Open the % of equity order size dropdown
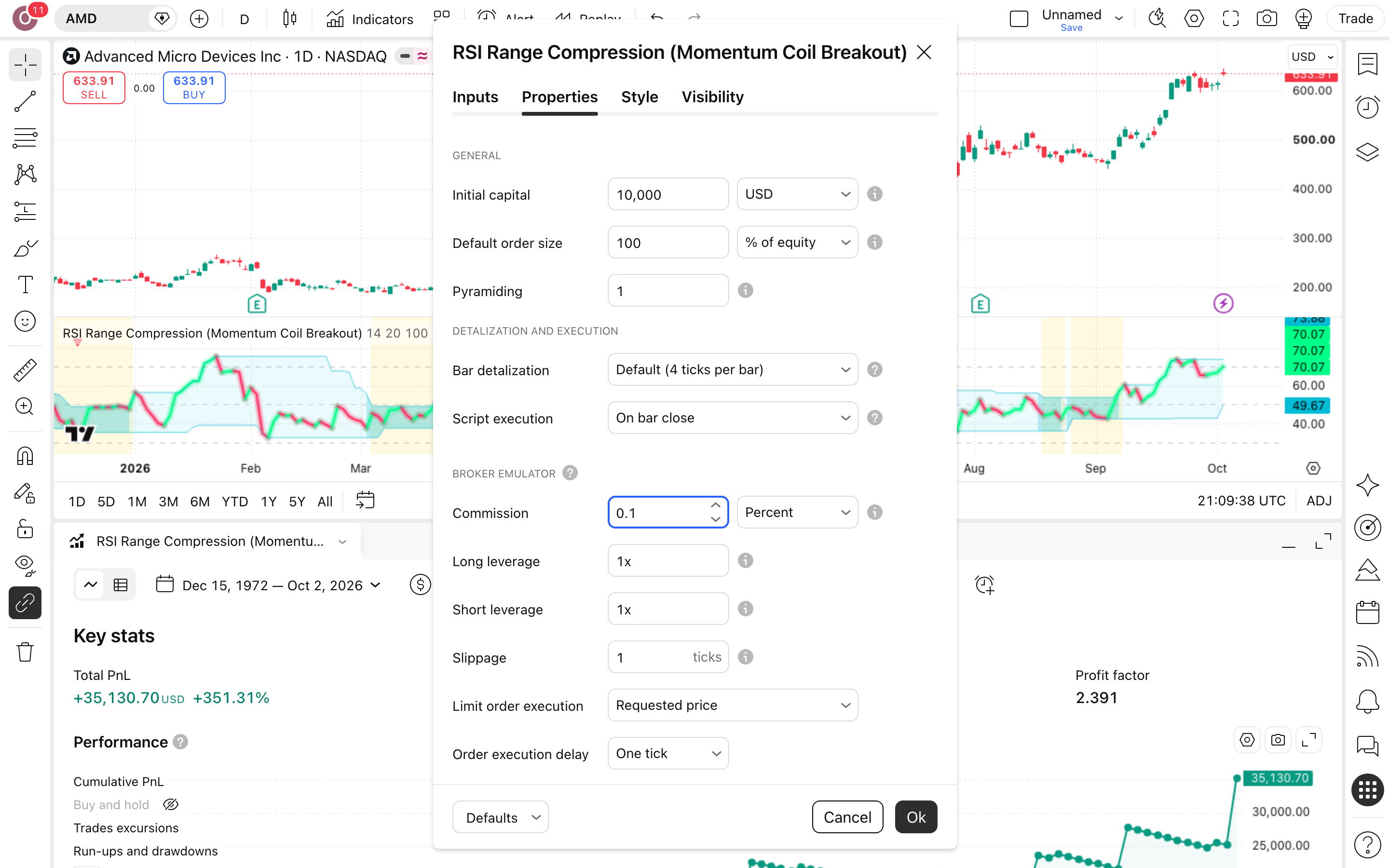This screenshot has width=1389, height=868. (x=797, y=242)
